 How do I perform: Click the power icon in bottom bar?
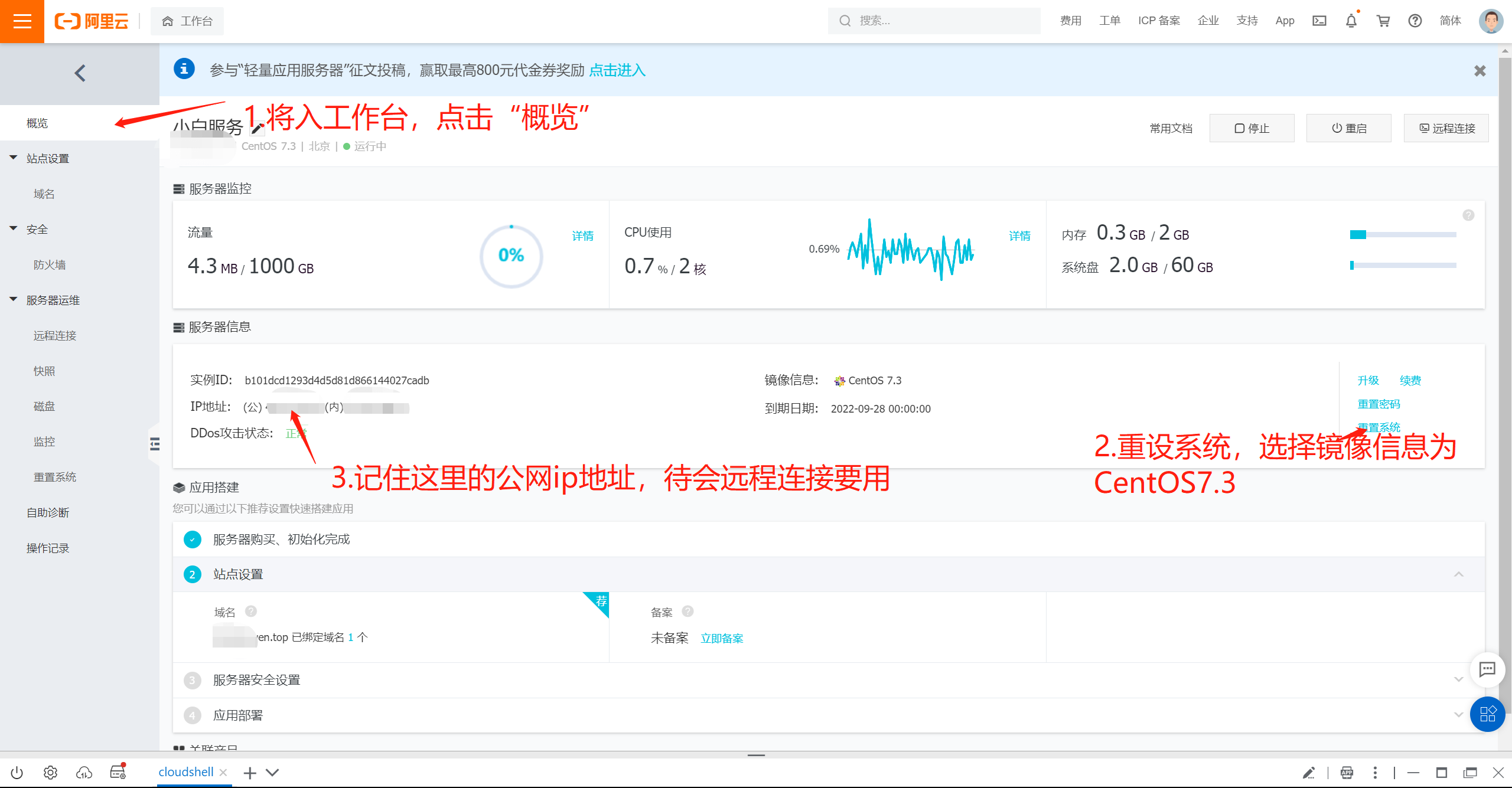pos(17,773)
